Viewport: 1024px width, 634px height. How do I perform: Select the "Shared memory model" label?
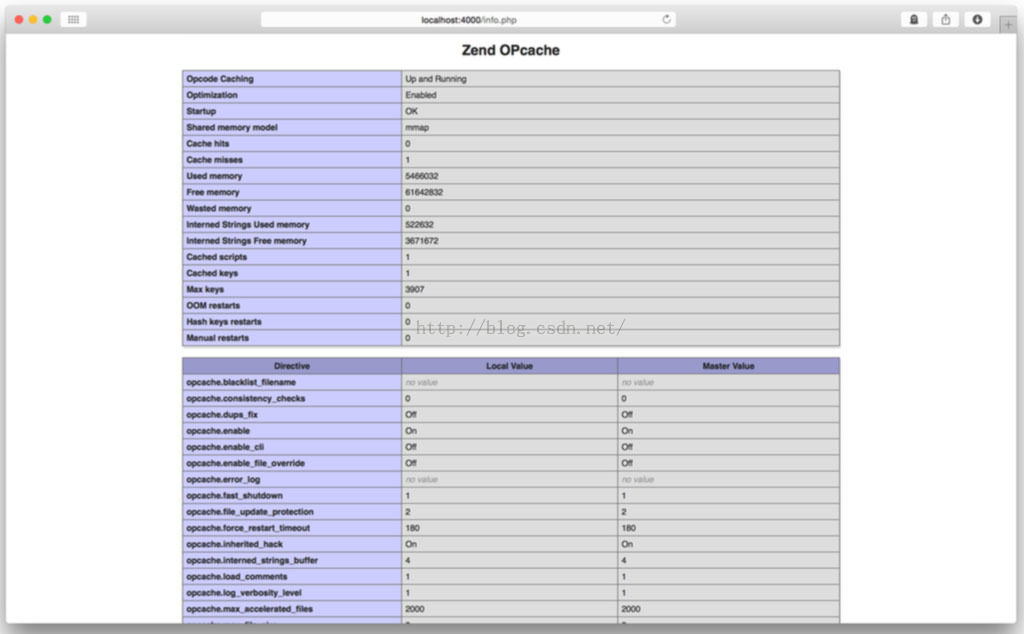click(x=232, y=128)
